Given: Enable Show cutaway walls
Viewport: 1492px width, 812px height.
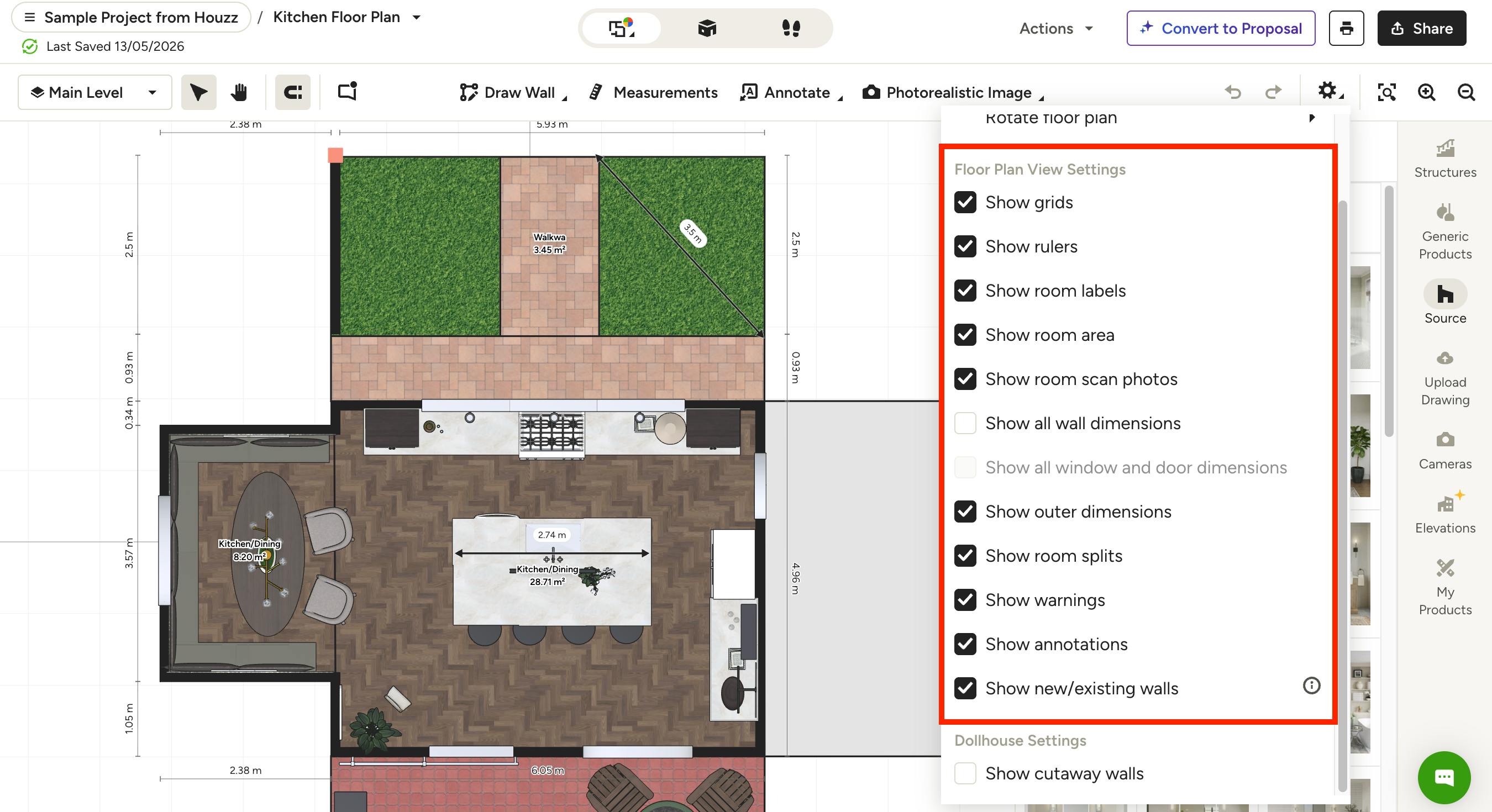Looking at the screenshot, I should 965,773.
